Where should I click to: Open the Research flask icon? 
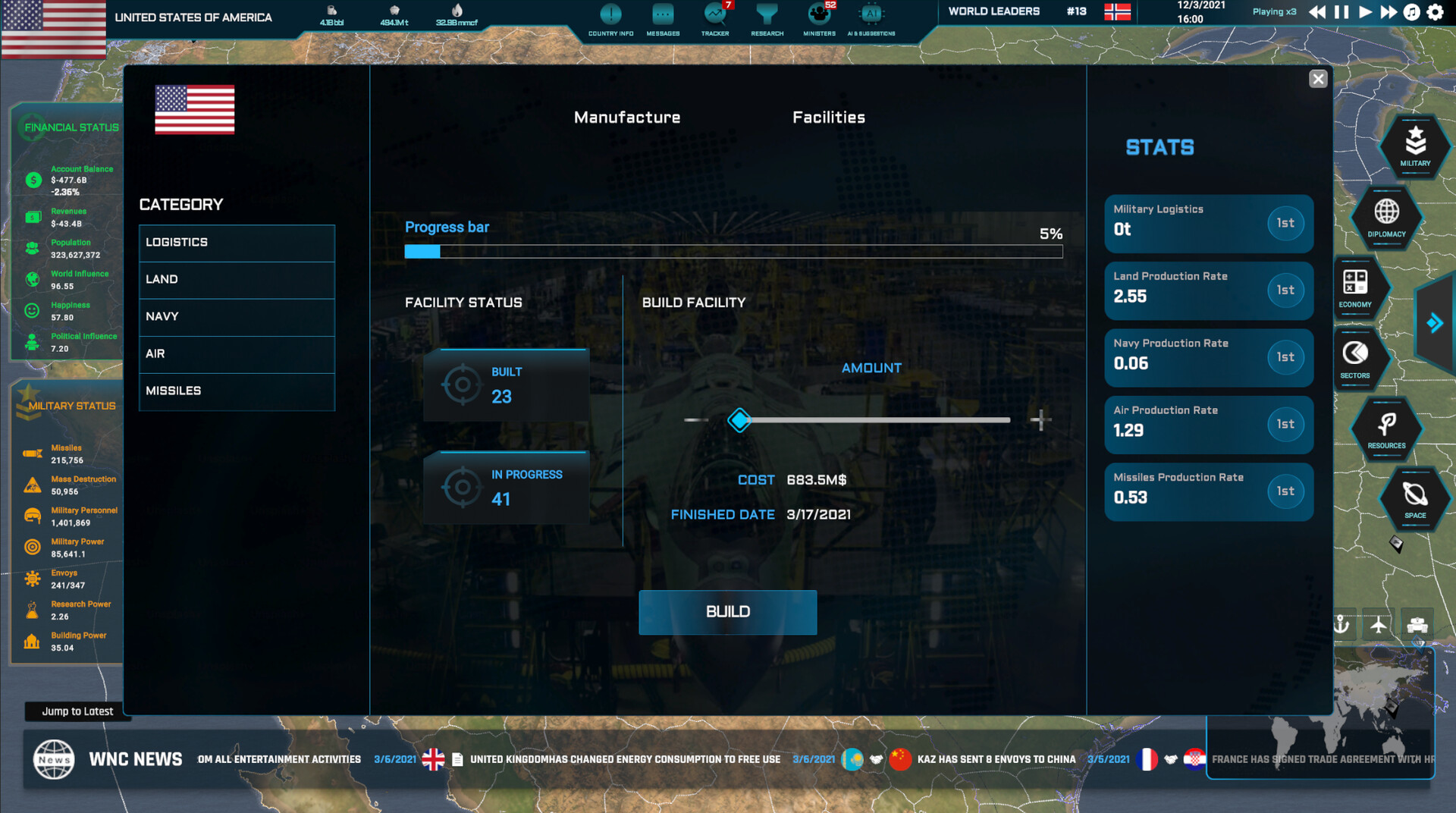tap(767, 15)
